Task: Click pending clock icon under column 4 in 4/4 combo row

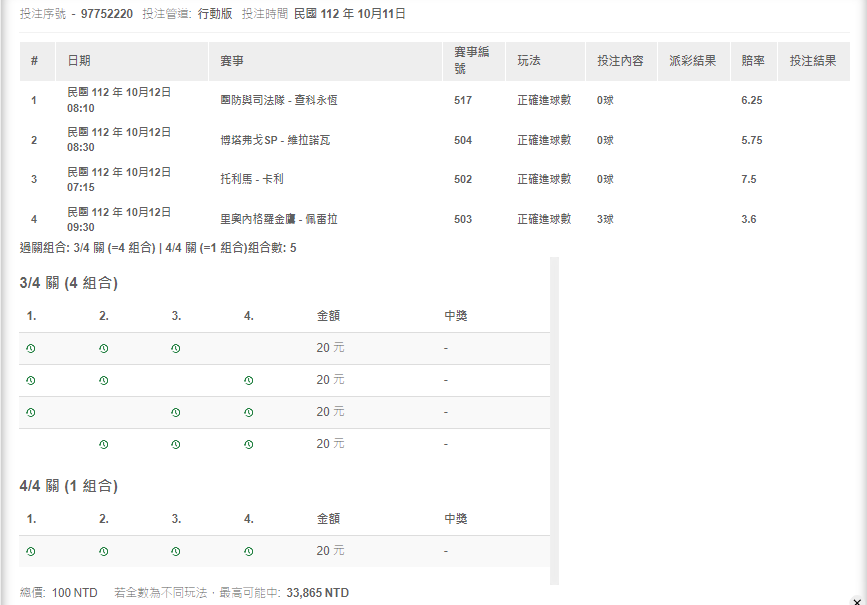Action: [x=249, y=551]
